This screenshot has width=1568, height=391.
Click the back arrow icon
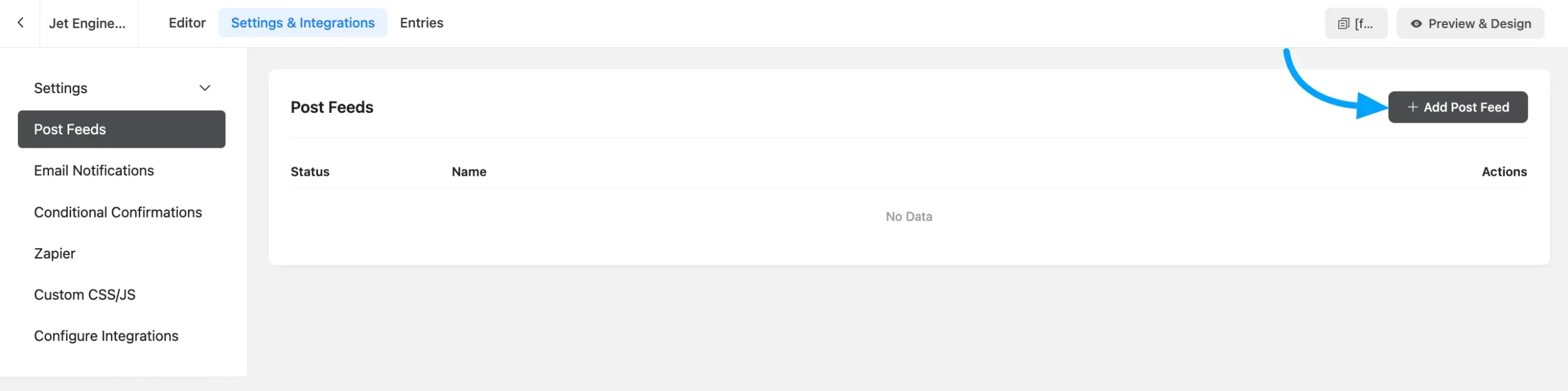point(20,23)
